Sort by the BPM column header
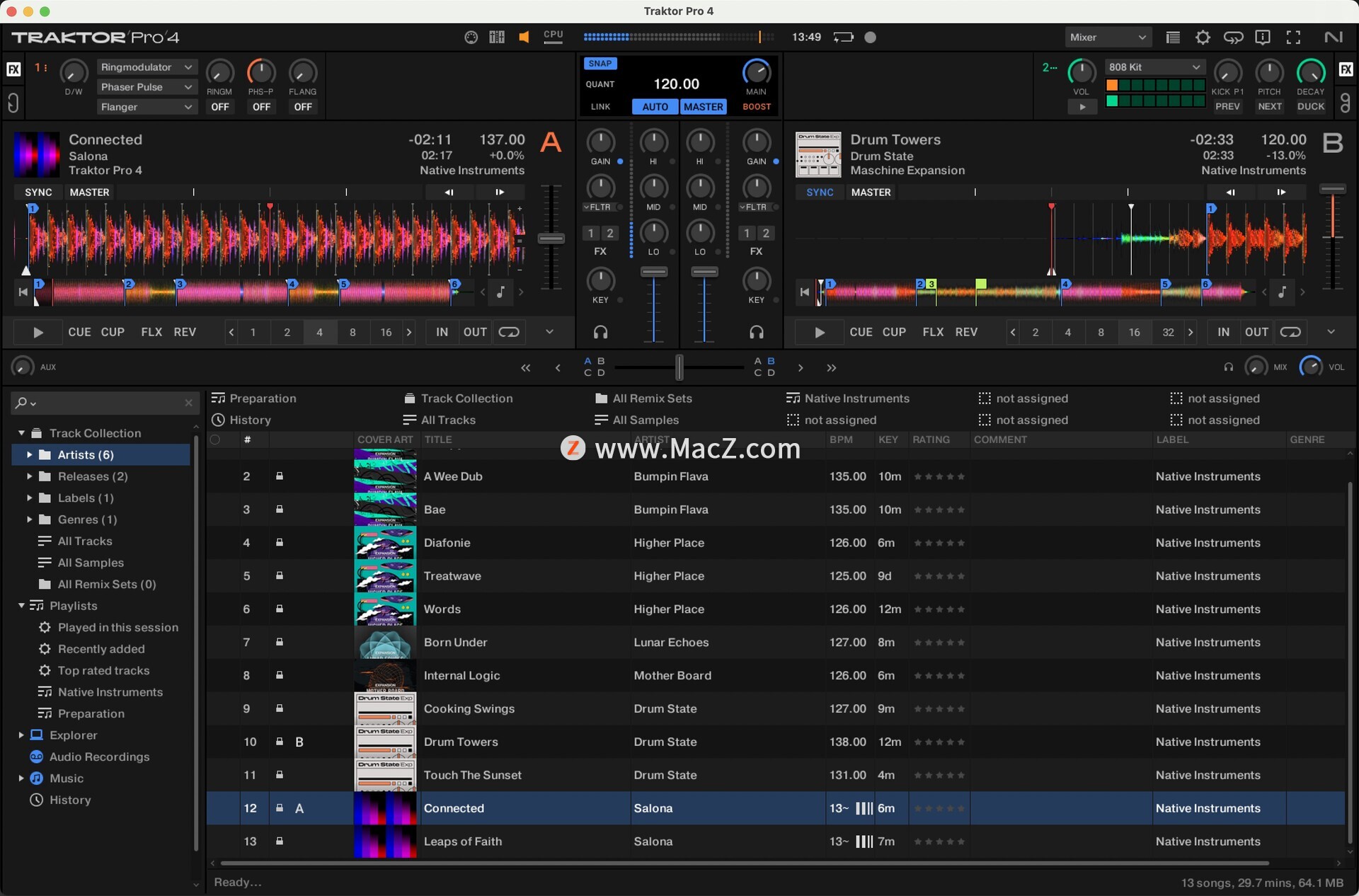The width and height of the screenshot is (1359, 896). point(842,440)
